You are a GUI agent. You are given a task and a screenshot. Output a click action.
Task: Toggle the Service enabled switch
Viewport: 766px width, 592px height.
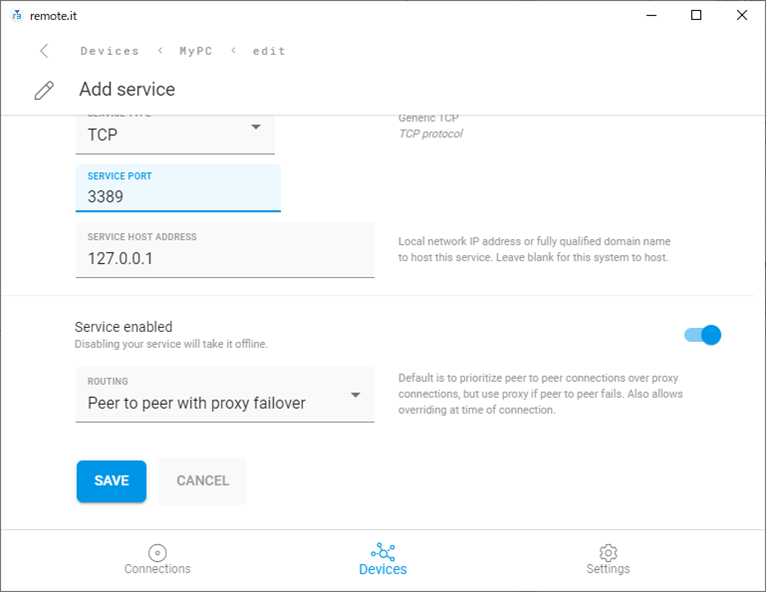(702, 335)
